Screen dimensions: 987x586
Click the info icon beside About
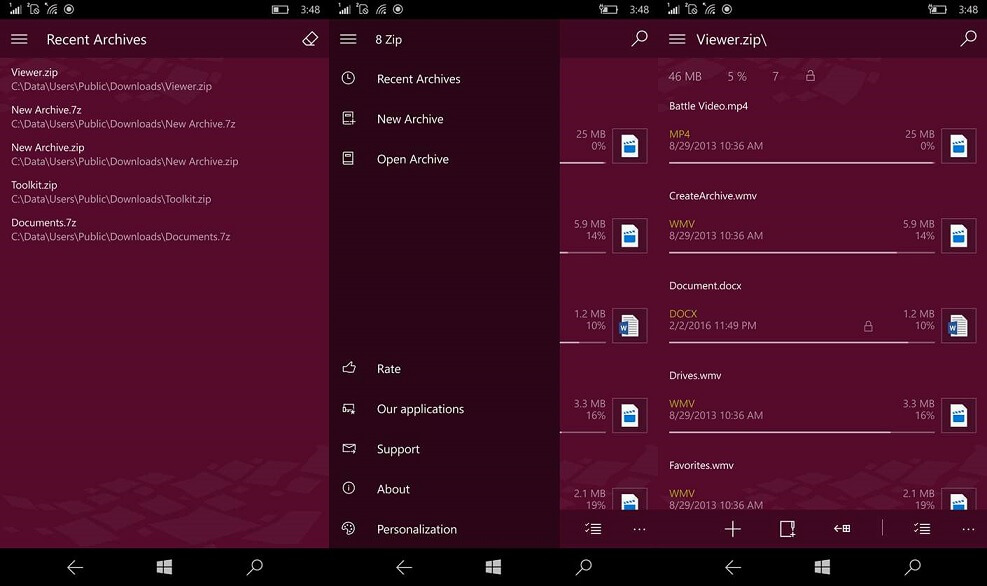[x=349, y=488]
